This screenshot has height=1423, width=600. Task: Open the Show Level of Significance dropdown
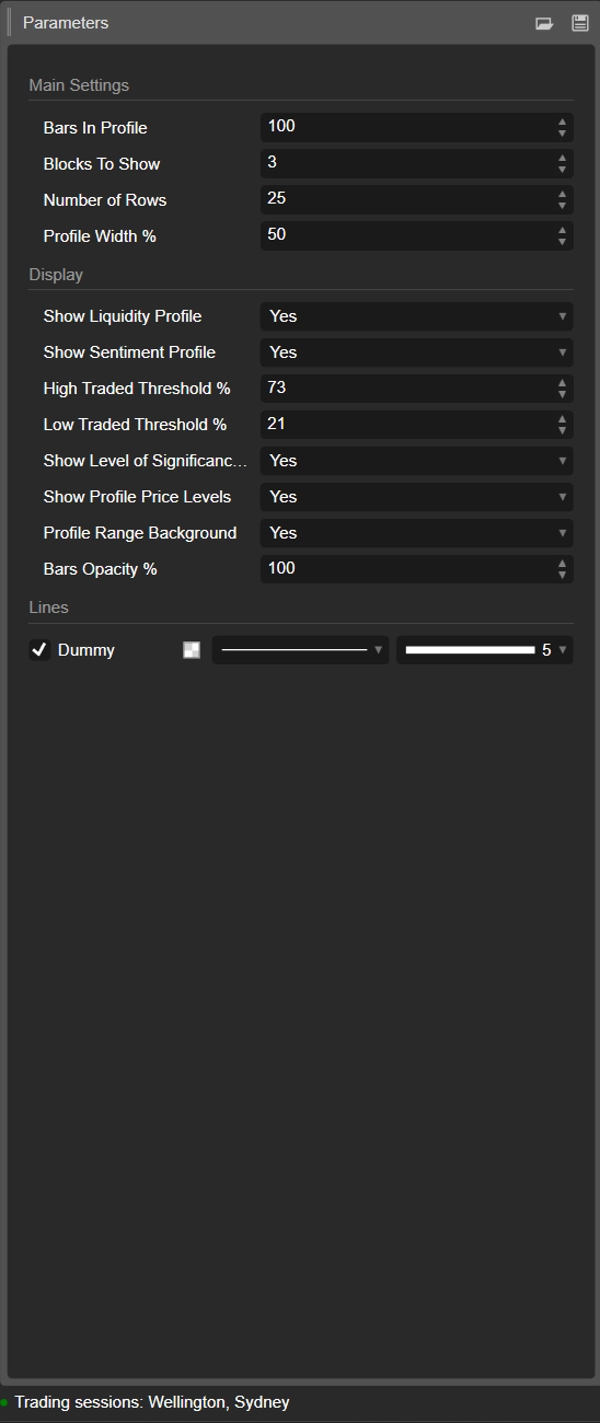tap(561, 461)
